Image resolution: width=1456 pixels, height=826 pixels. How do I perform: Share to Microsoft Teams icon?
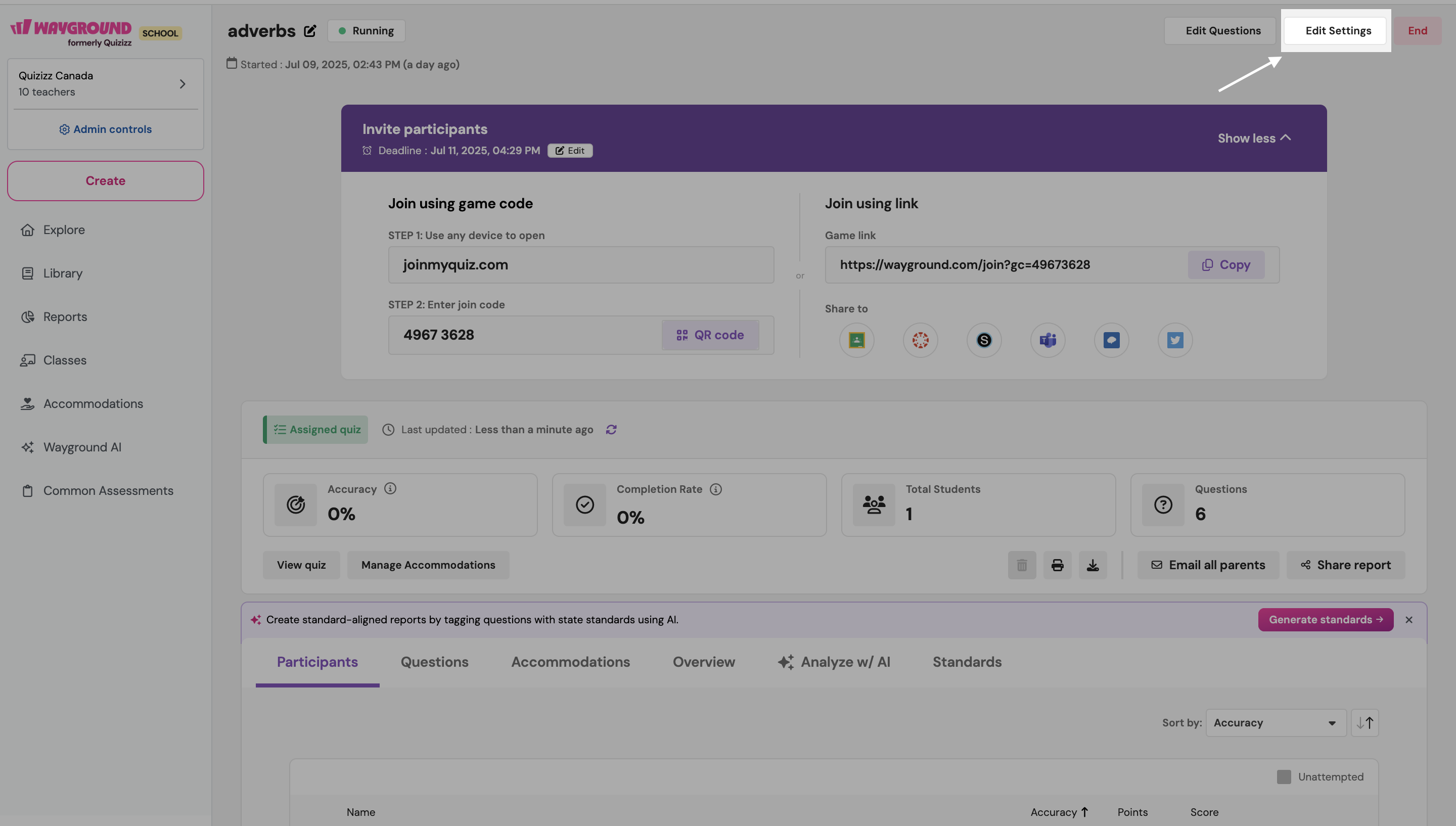point(1047,340)
